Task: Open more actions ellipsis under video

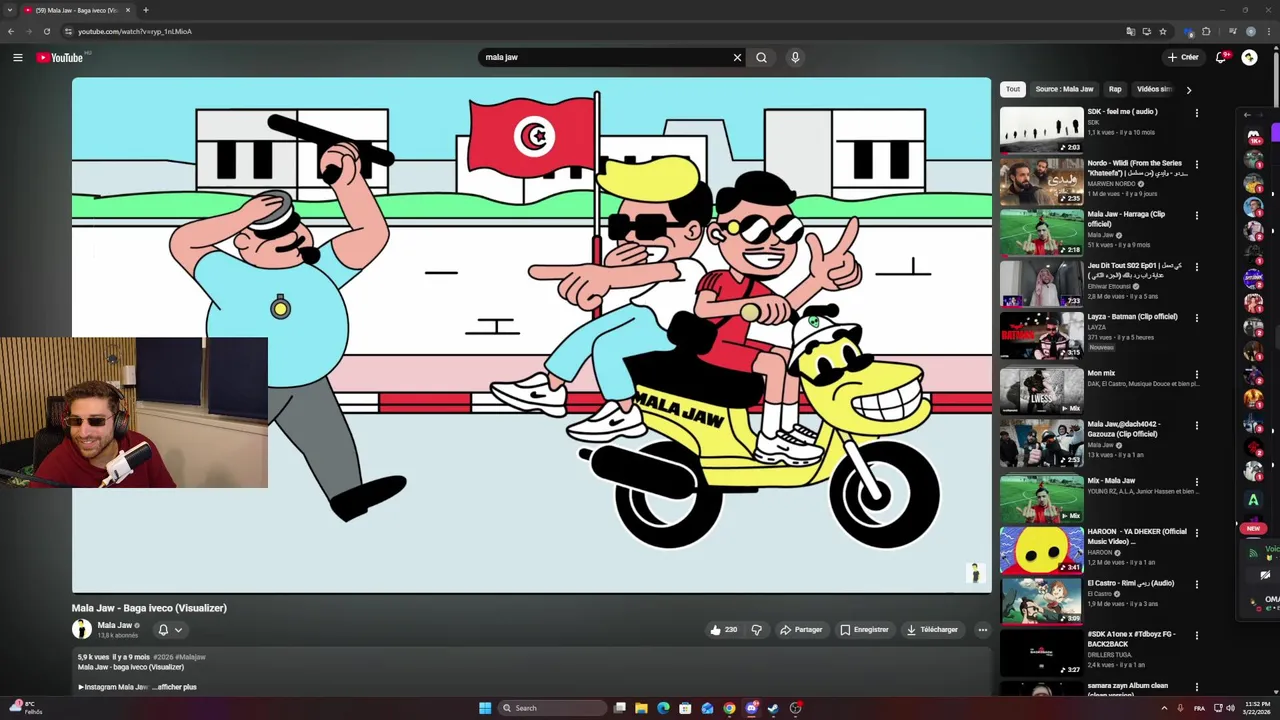Action: [982, 630]
